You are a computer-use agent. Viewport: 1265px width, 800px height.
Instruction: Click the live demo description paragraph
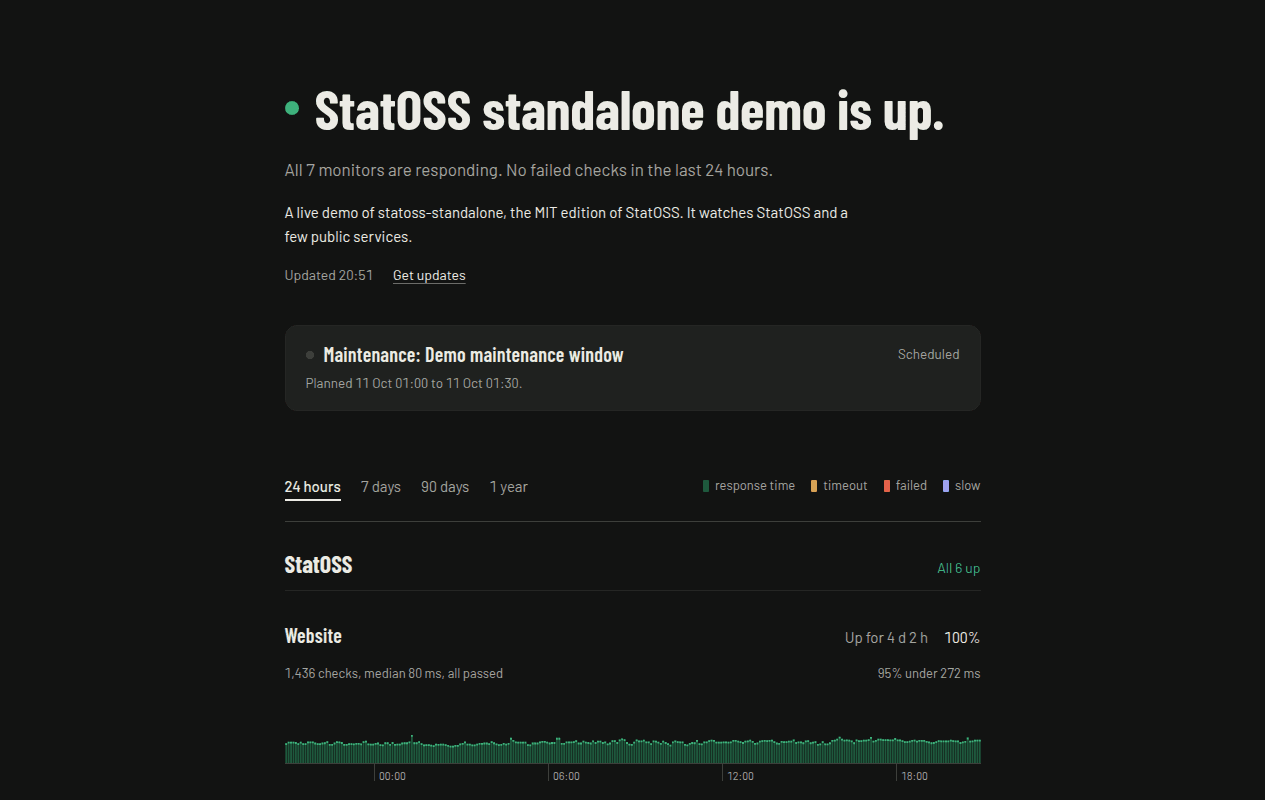tap(566, 225)
